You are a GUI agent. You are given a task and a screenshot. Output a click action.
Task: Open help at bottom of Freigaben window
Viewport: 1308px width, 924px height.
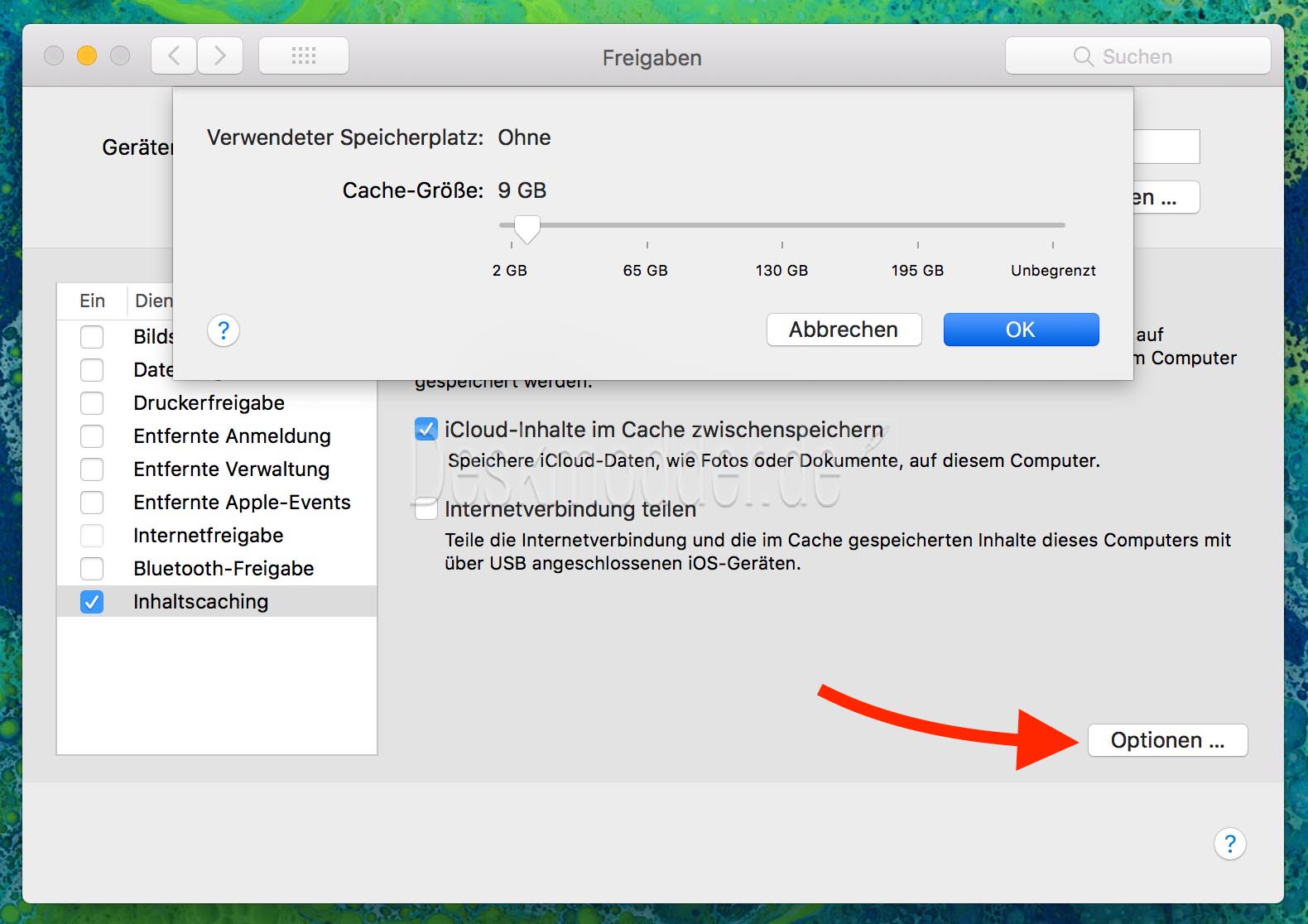tap(1229, 844)
